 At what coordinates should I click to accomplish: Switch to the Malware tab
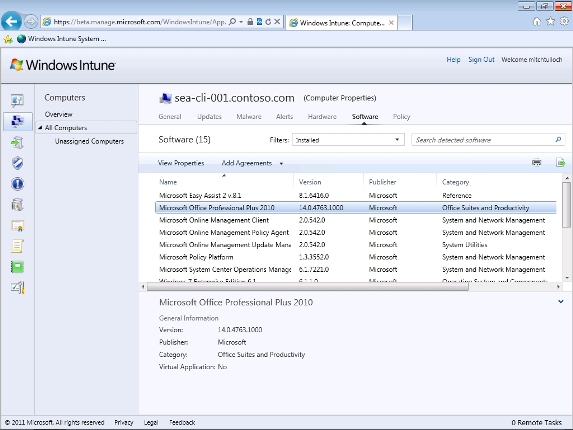(x=248, y=117)
